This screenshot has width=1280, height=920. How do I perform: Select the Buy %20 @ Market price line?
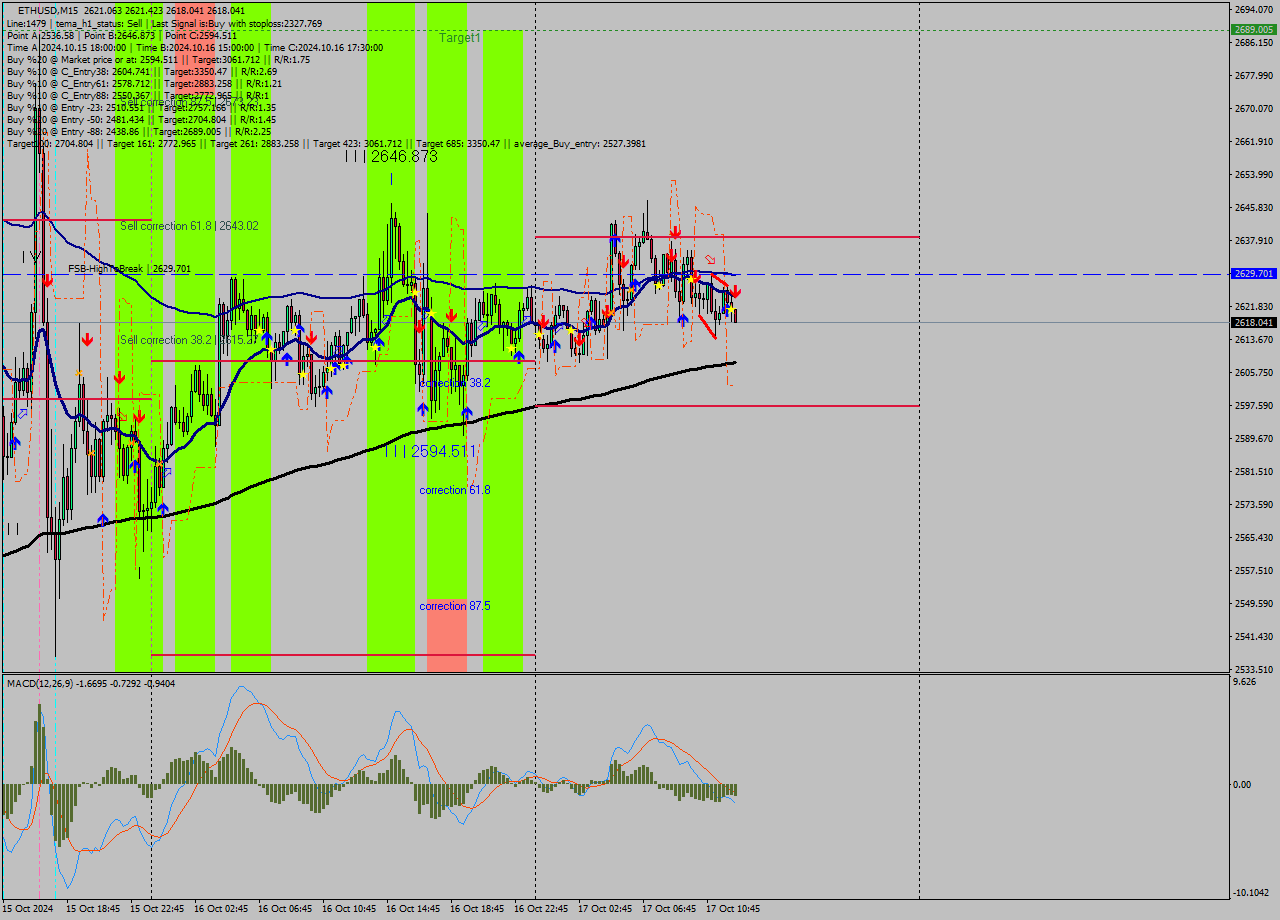click(158, 59)
